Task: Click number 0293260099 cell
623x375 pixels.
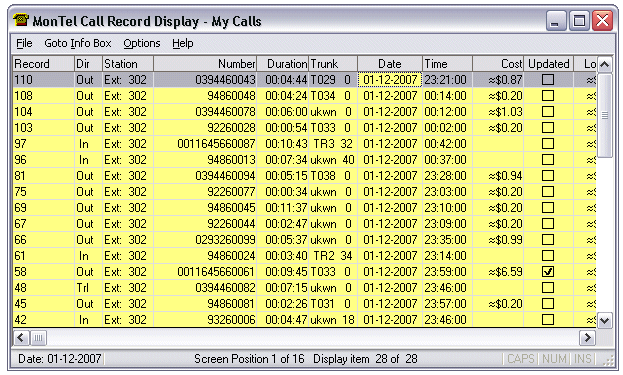Action: point(205,240)
